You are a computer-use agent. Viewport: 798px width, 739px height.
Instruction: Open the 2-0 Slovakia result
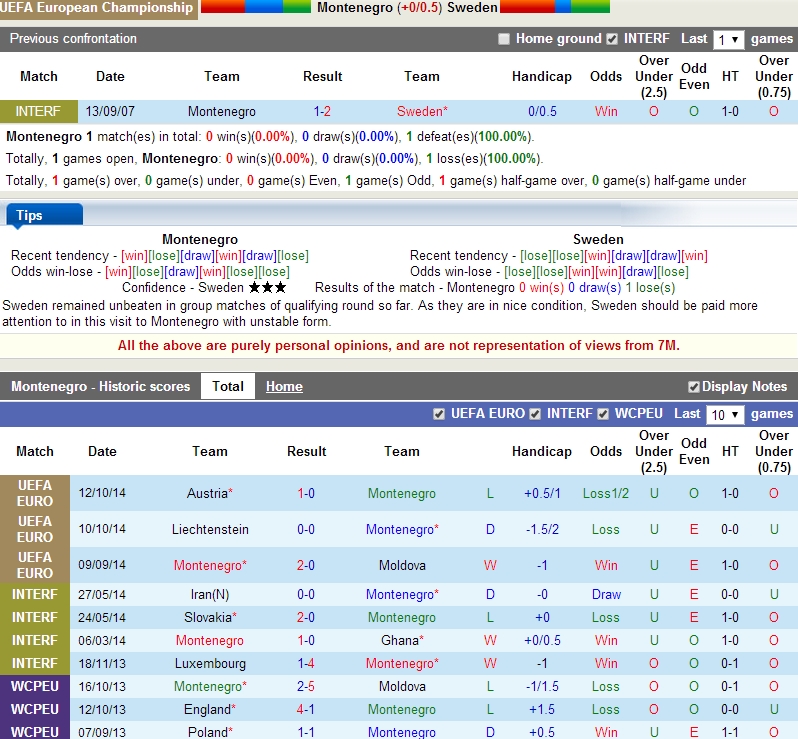click(306, 617)
